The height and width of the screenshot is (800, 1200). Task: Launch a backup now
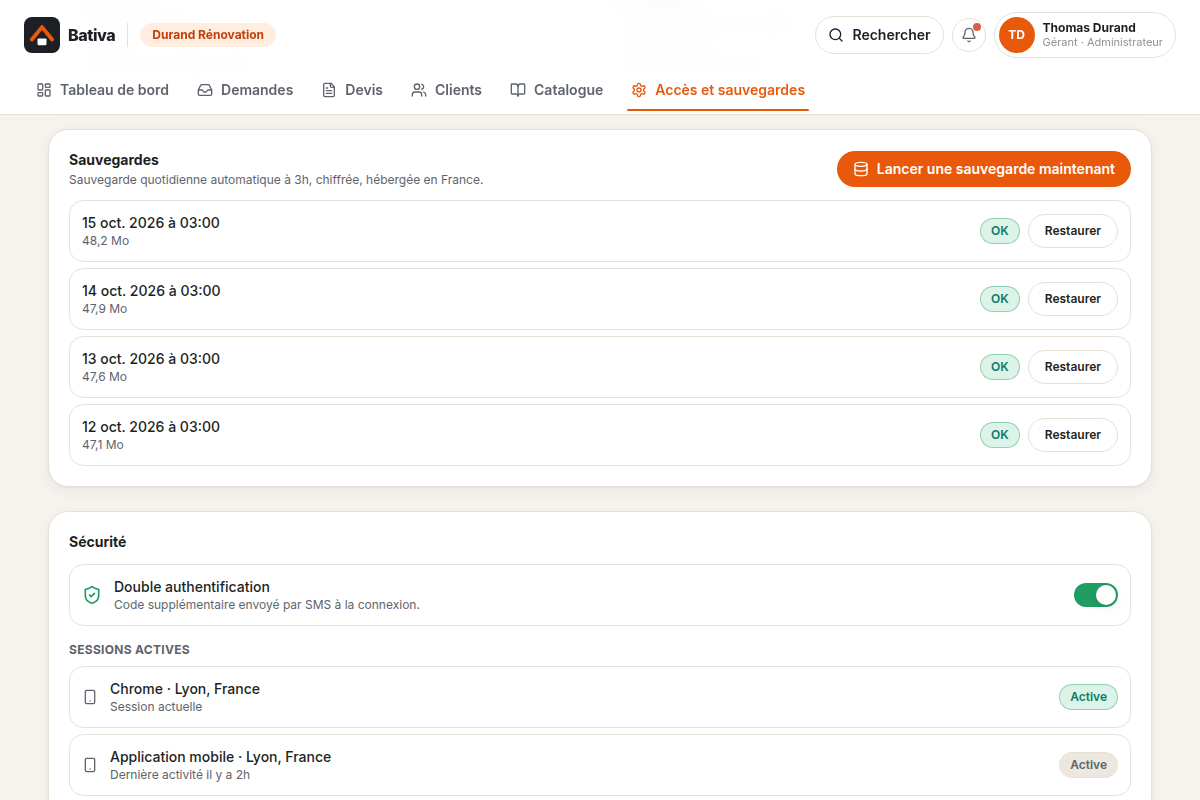(x=984, y=169)
